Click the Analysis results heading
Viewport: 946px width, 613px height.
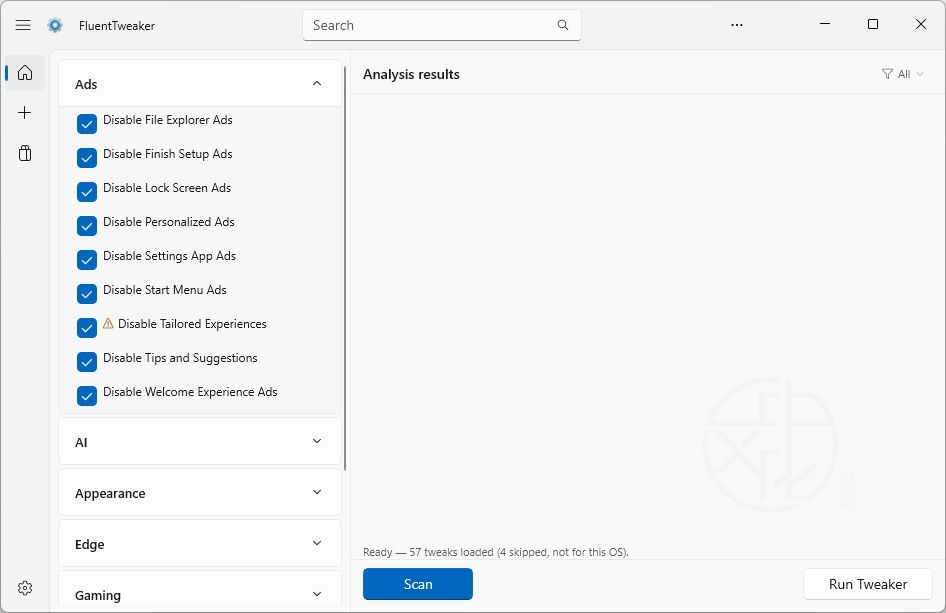pos(411,74)
